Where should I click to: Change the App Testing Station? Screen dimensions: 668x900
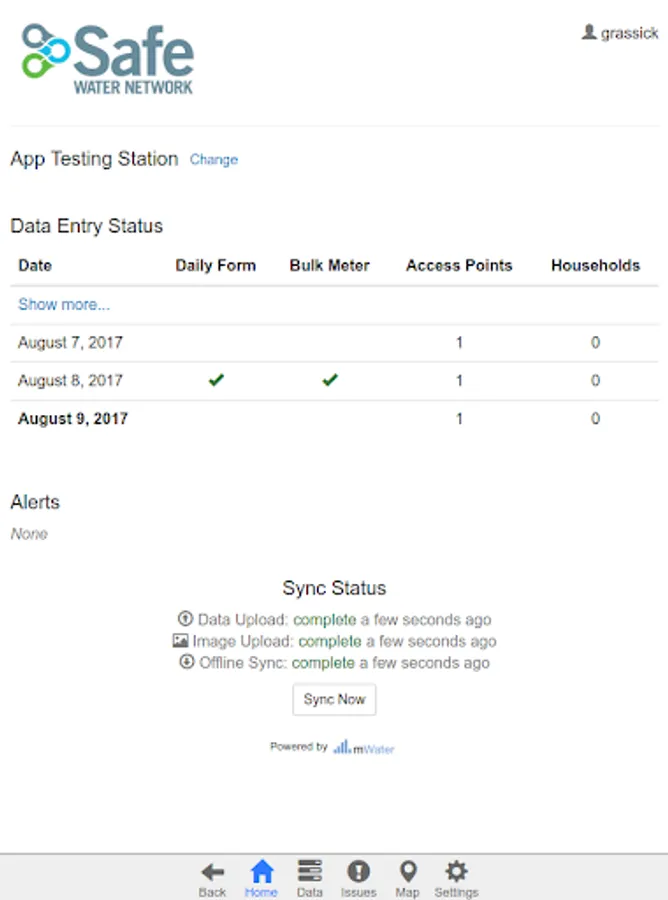click(x=214, y=160)
